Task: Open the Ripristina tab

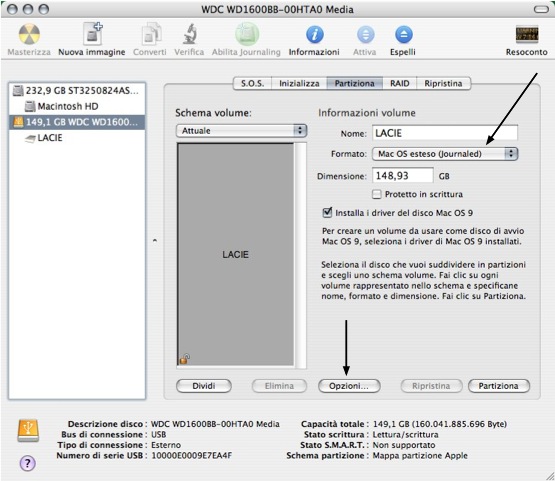Action: coord(444,84)
